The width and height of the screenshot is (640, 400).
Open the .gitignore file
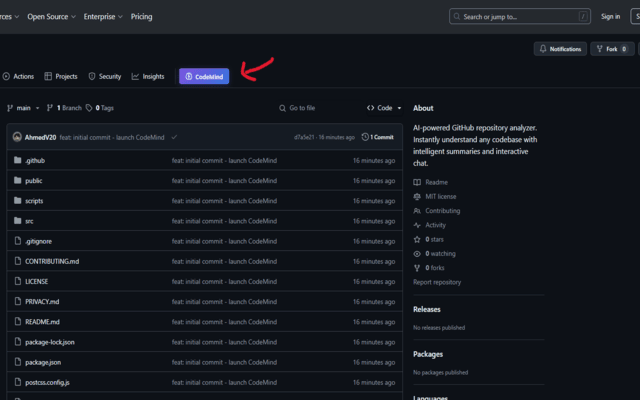coord(38,241)
